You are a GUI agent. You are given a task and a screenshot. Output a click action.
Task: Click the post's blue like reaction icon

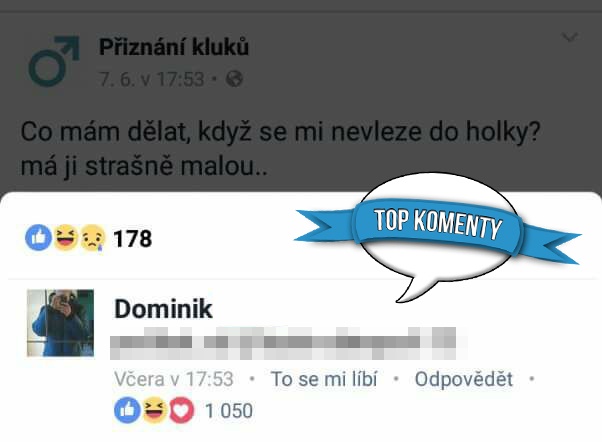(x=38, y=238)
